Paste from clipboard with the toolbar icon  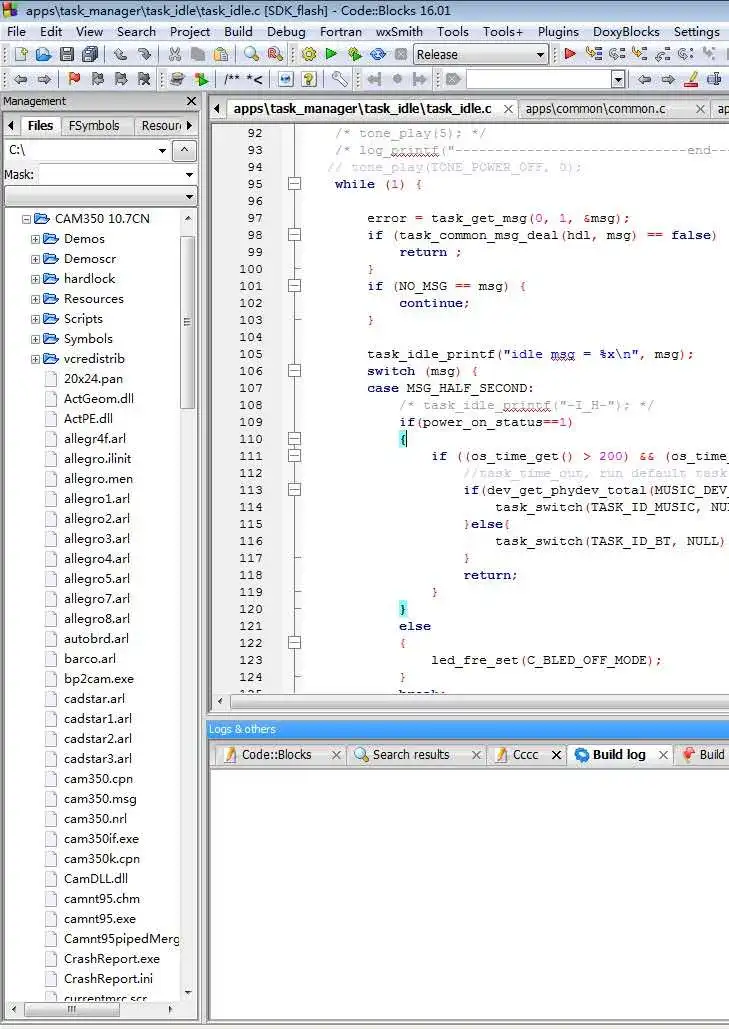[x=222, y=54]
